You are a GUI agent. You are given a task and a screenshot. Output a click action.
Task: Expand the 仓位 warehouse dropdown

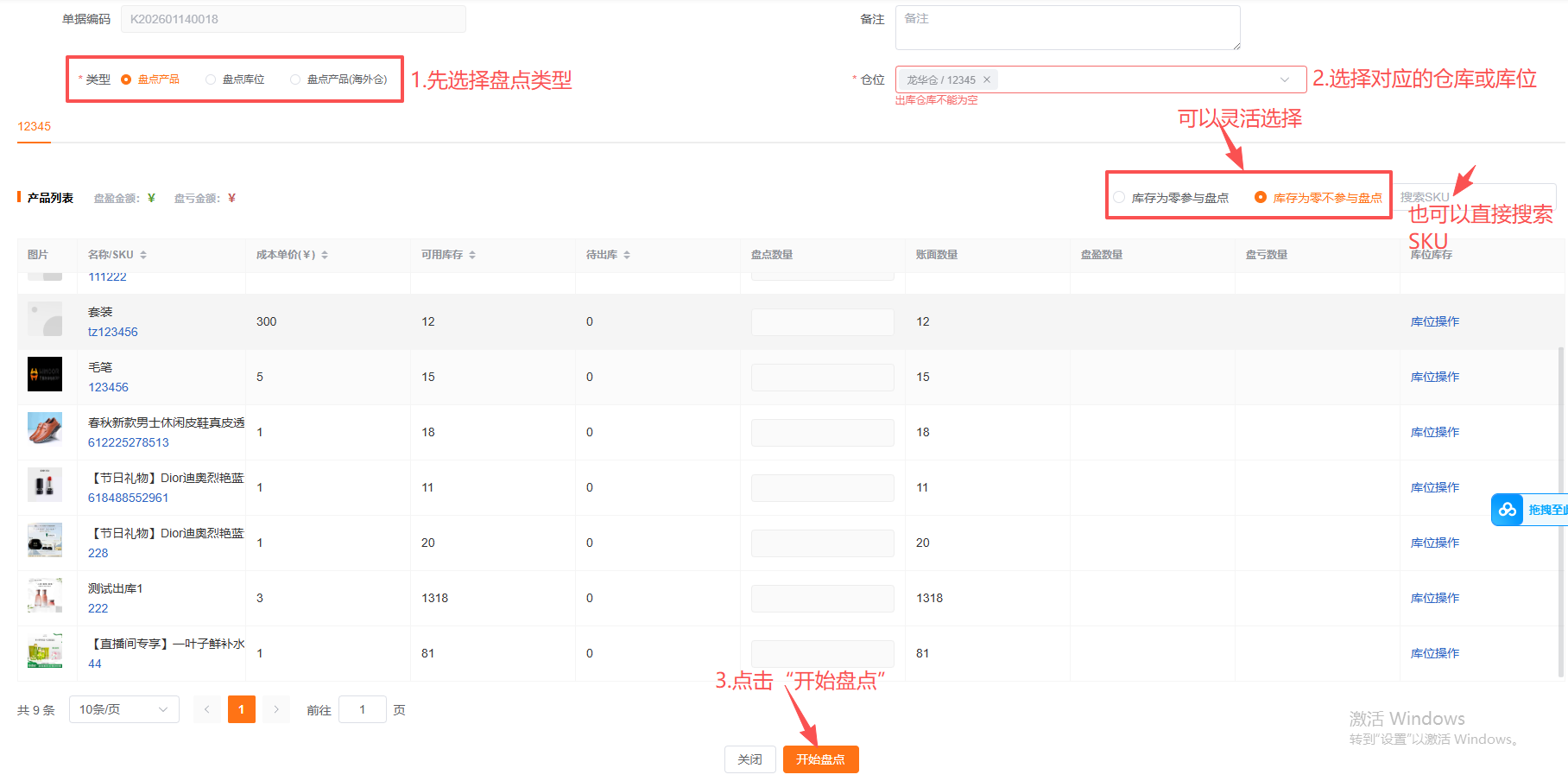click(x=1285, y=79)
